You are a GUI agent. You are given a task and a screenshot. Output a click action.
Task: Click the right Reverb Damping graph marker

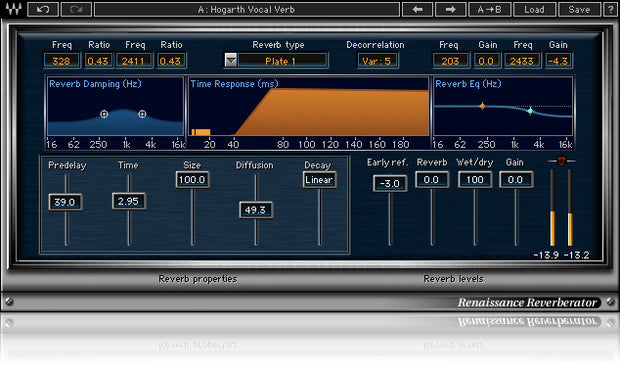coord(142,114)
